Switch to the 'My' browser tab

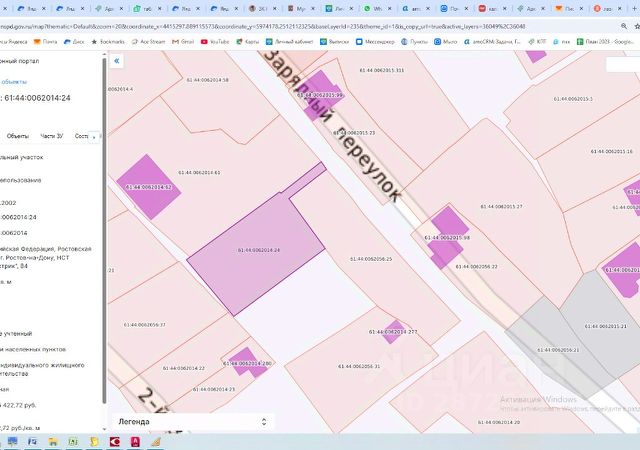pos(300,8)
